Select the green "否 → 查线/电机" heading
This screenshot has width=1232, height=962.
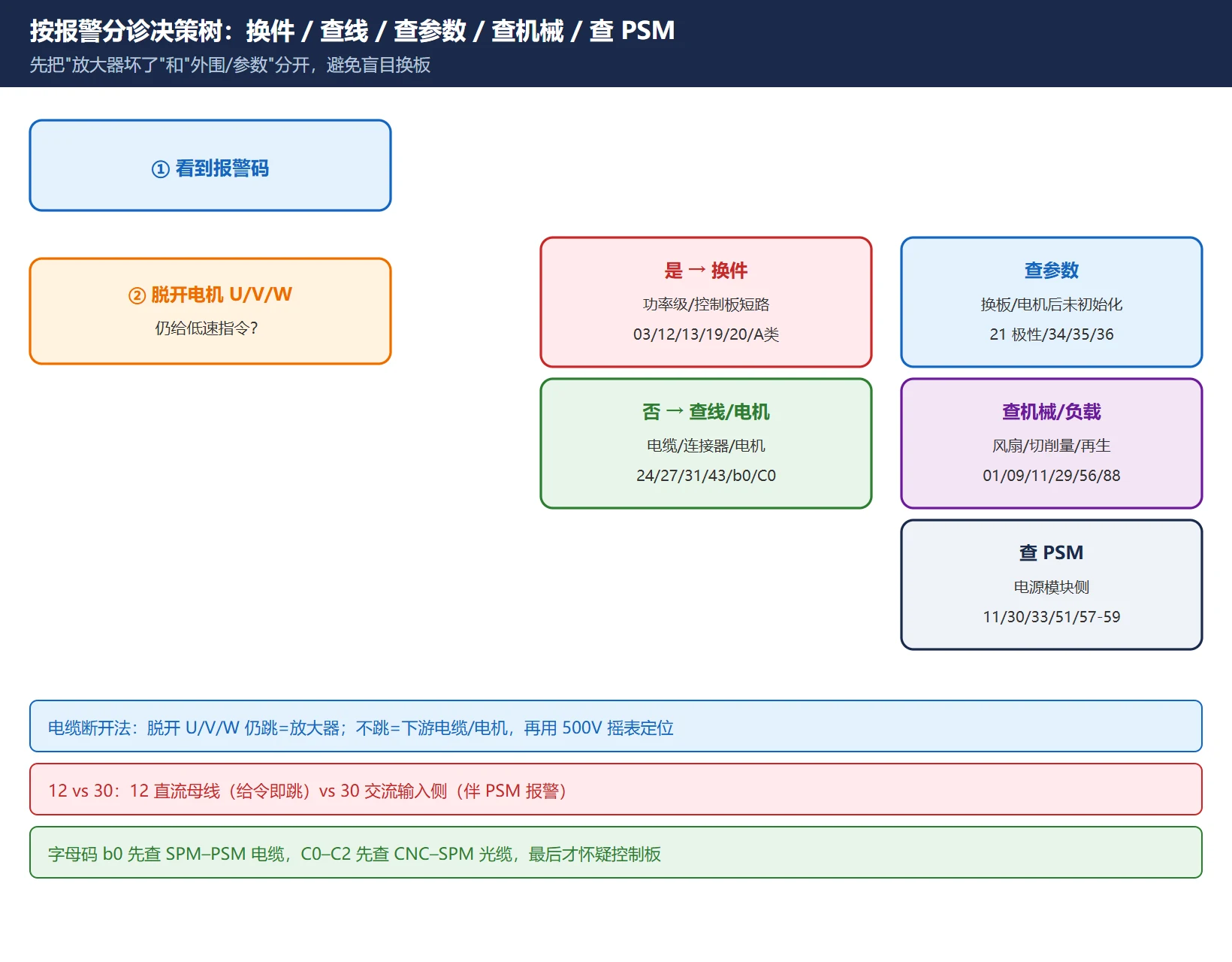click(706, 412)
